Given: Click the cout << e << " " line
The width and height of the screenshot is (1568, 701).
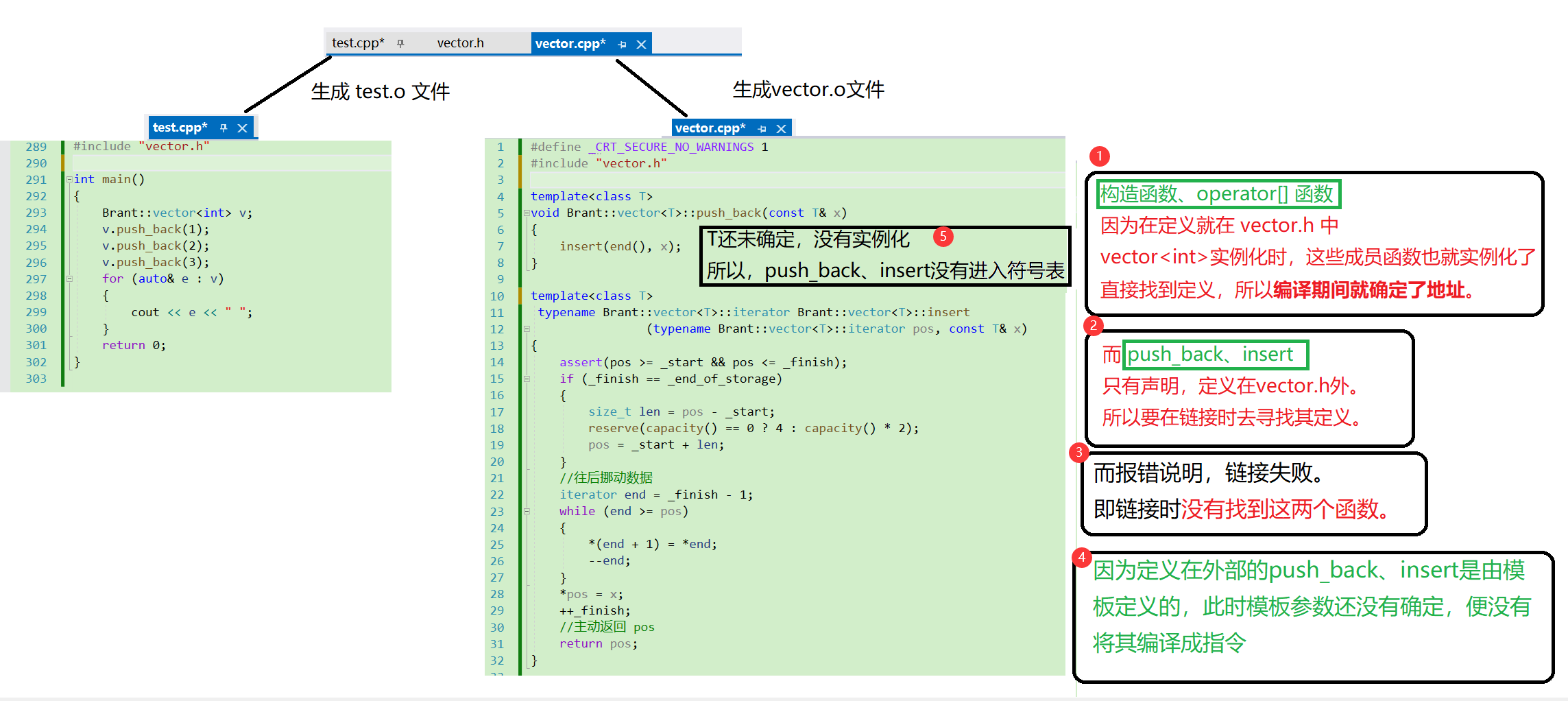Looking at the screenshot, I should tap(192, 313).
